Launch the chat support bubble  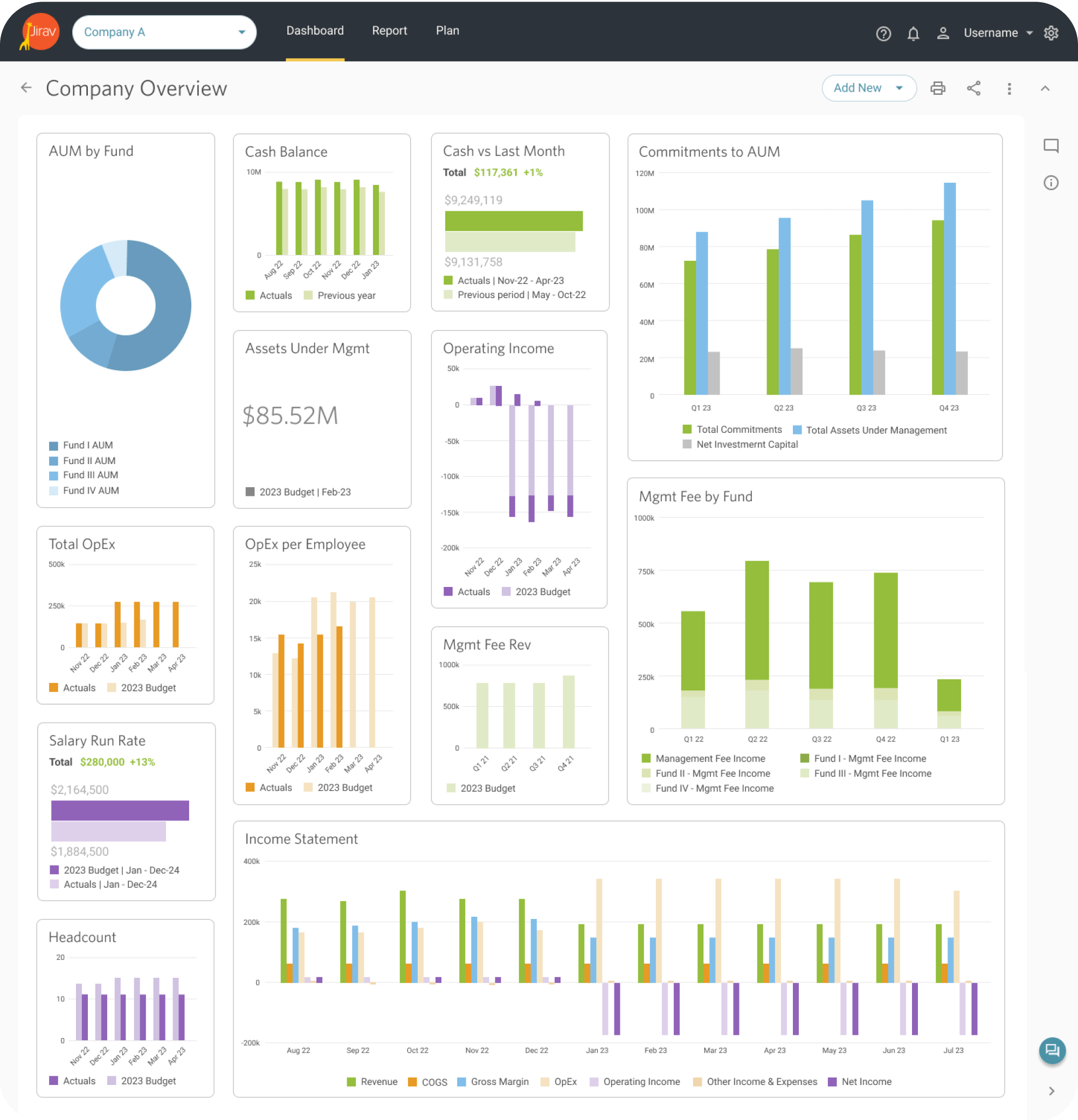point(1052,1050)
